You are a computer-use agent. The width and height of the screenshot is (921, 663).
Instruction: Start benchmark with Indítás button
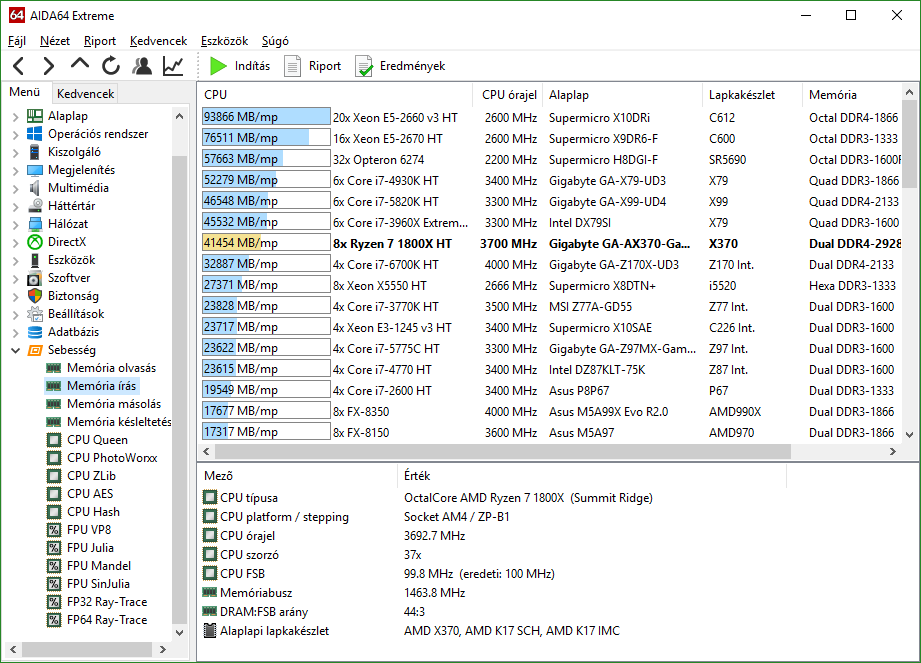pyautogui.click(x=239, y=66)
